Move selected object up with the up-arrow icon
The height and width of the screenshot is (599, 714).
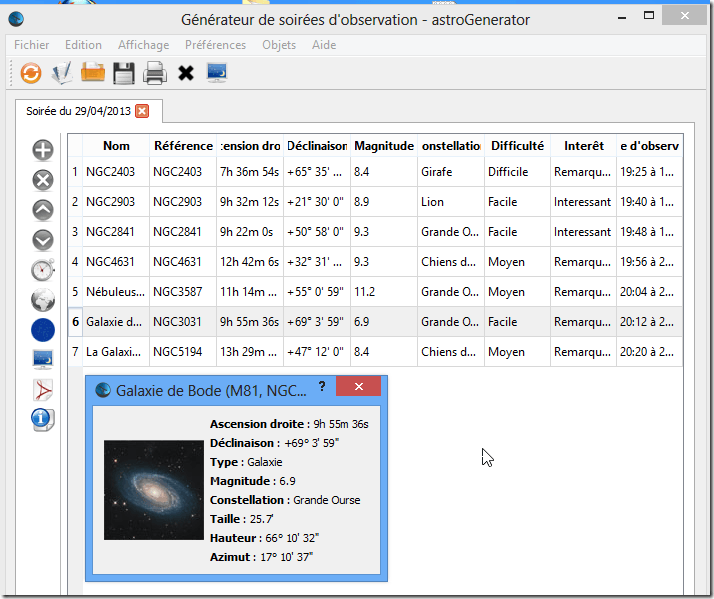[43, 210]
